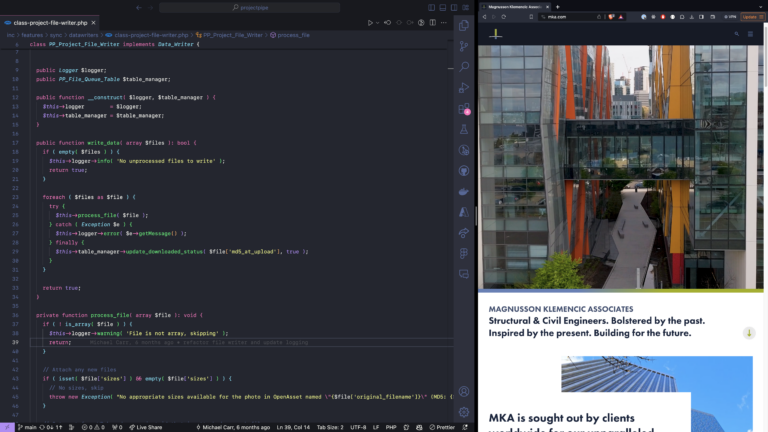Open the MKA site search icon
Image resolution: width=768 pixels, height=432 pixels.
tap(737, 34)
